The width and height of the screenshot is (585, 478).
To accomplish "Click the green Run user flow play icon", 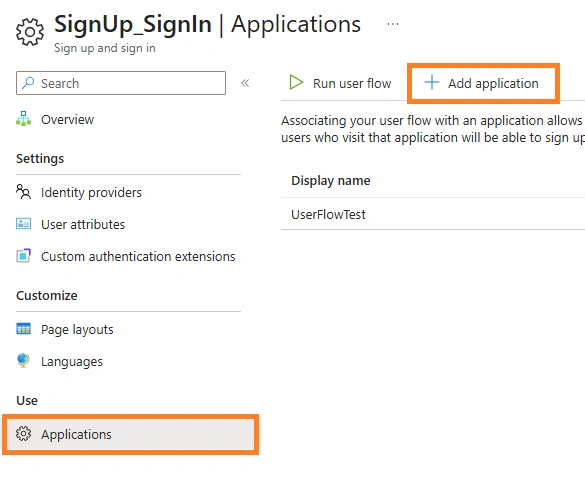I will click(x=296, y=82).
